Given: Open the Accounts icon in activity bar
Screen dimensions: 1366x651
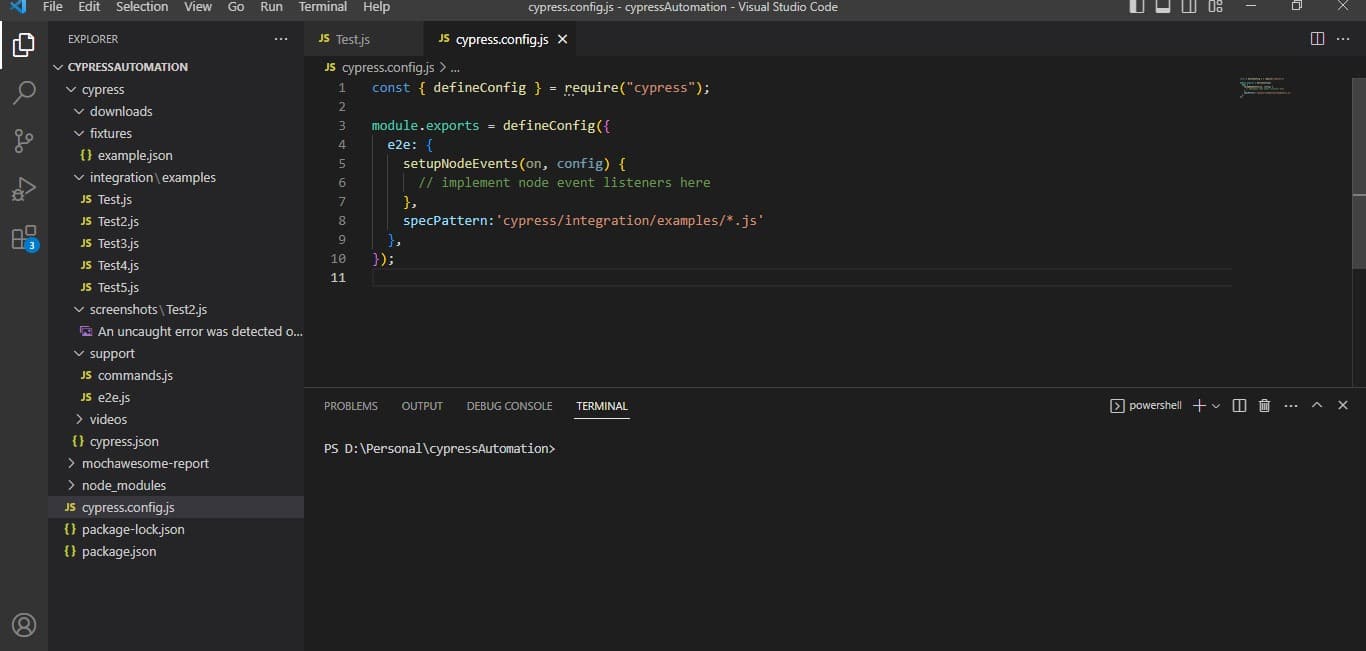Looking at the screenshot, I should (24, 625).
